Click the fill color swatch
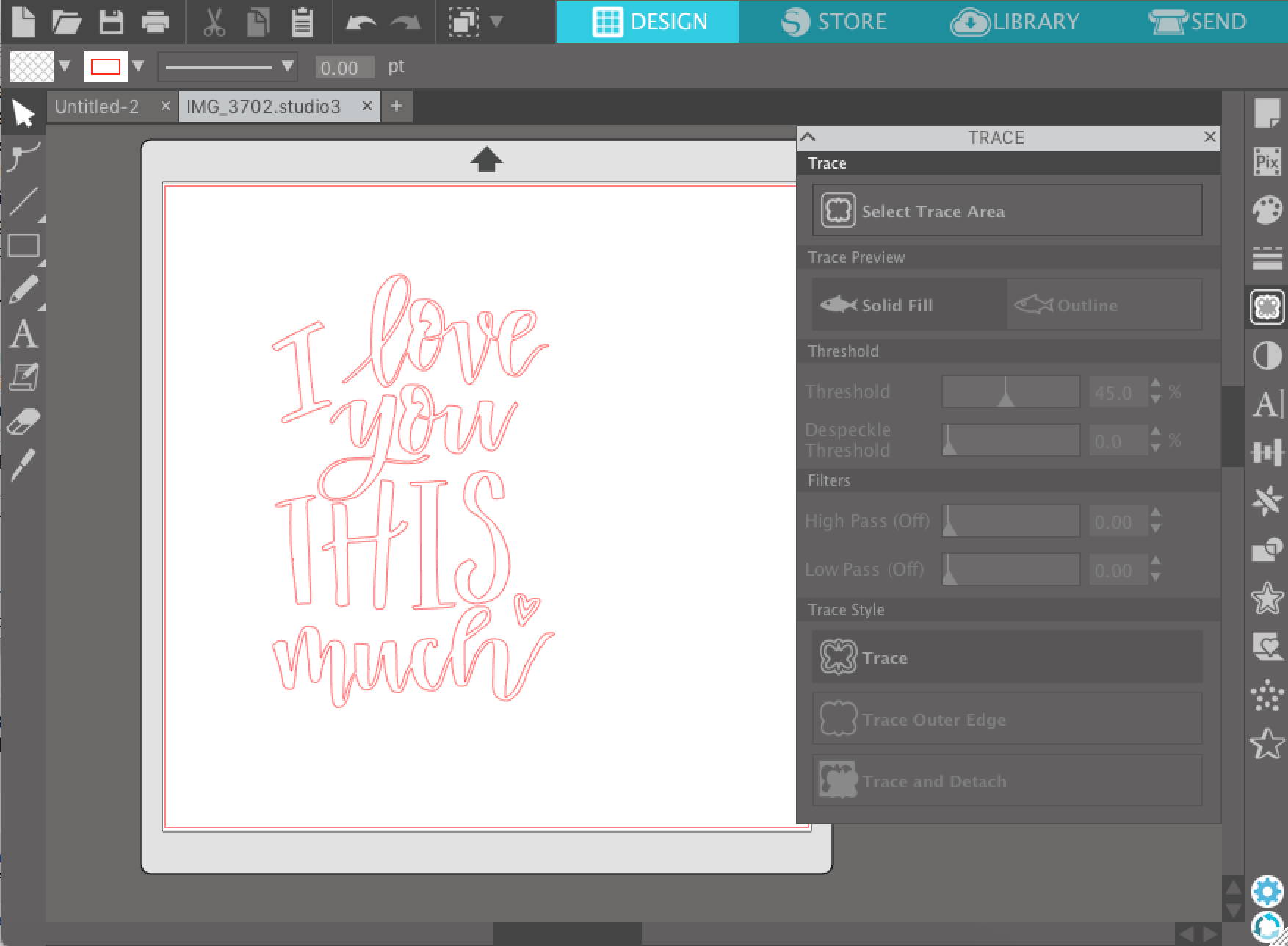Screen dimensions: 1288x946 click(x=32, y=67)
